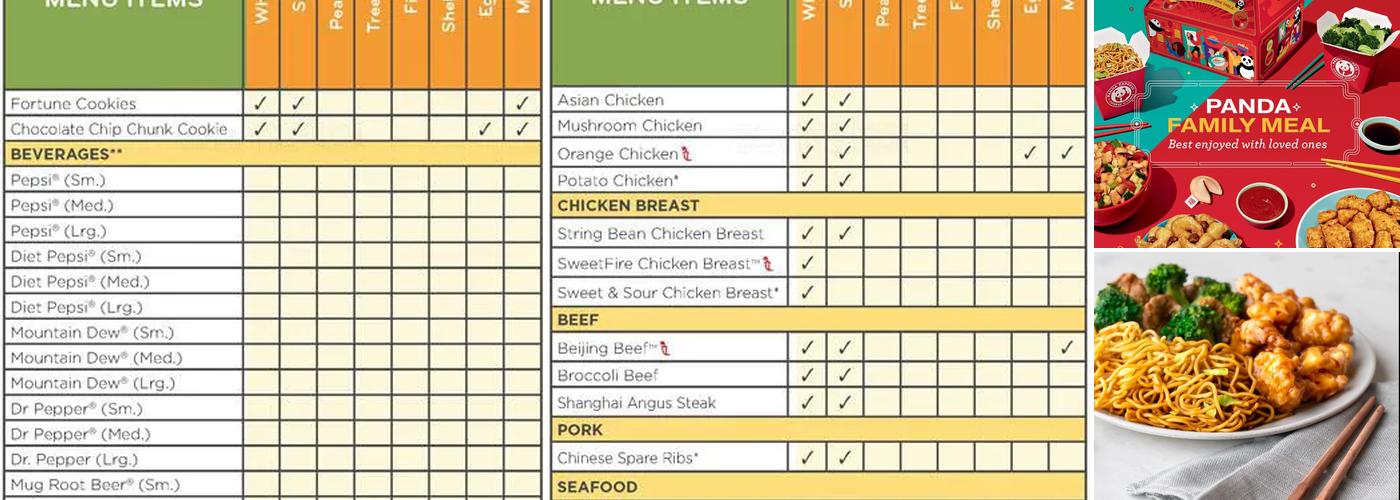1400x500 pixels.
Task: Select the CHICKEN BREAST section header
Action: (x=628, y=205)
